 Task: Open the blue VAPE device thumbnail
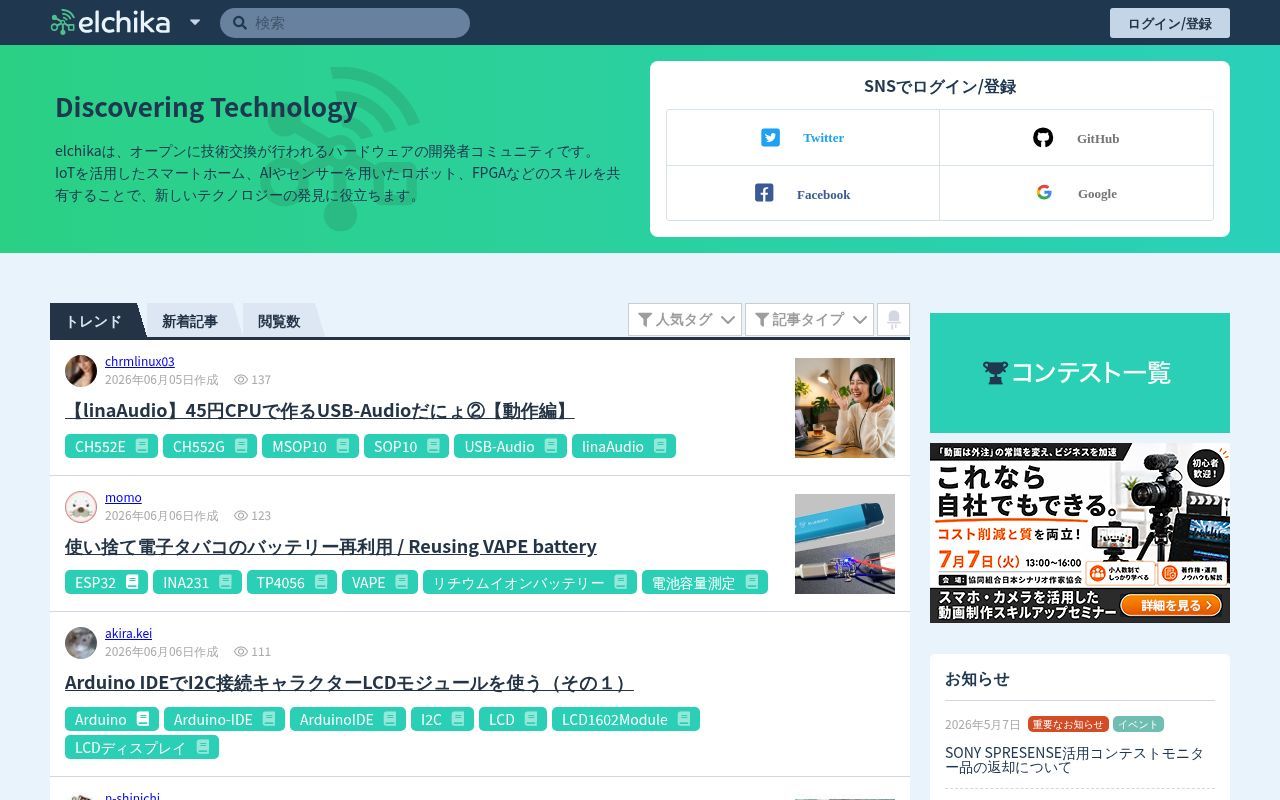coord(845,544)
